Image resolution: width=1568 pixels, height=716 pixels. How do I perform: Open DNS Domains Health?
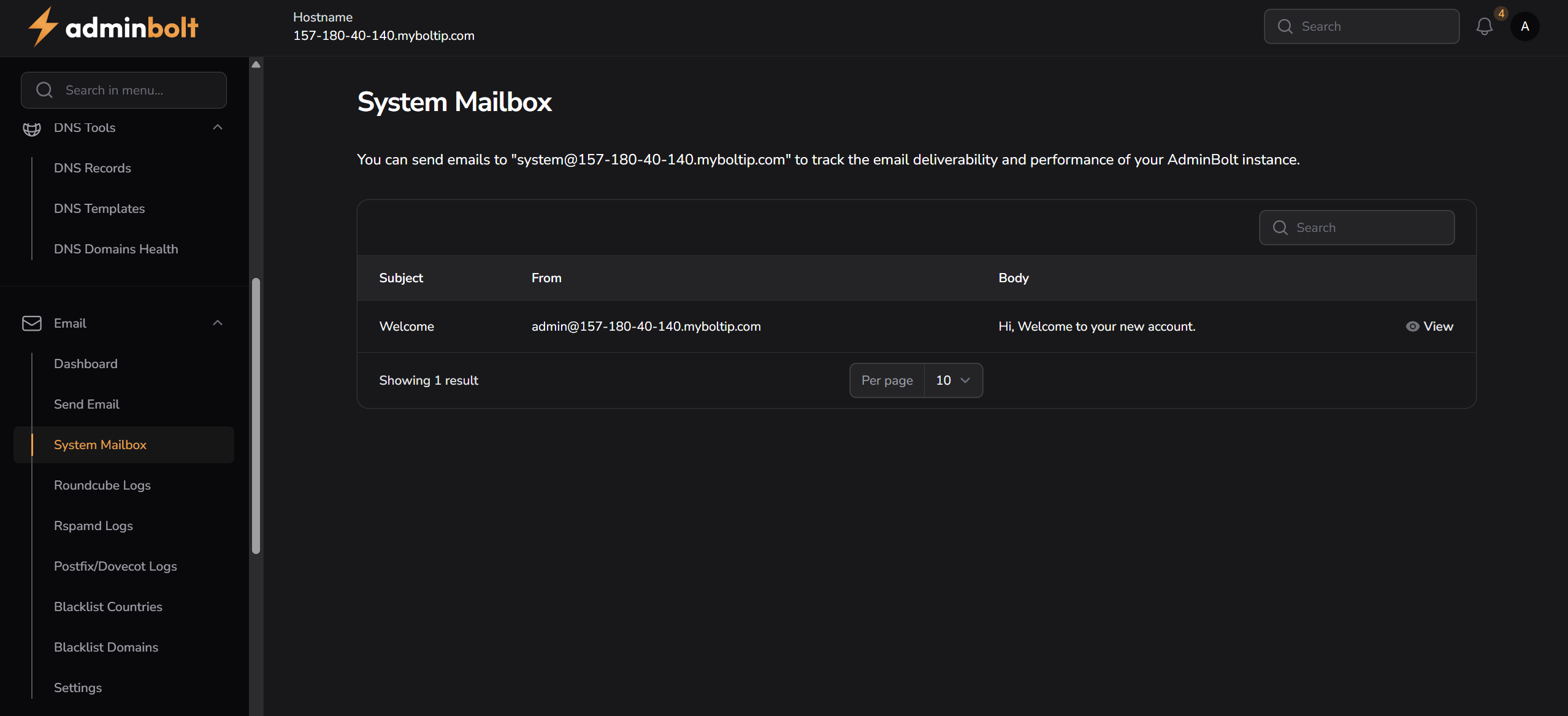[116, 248]
